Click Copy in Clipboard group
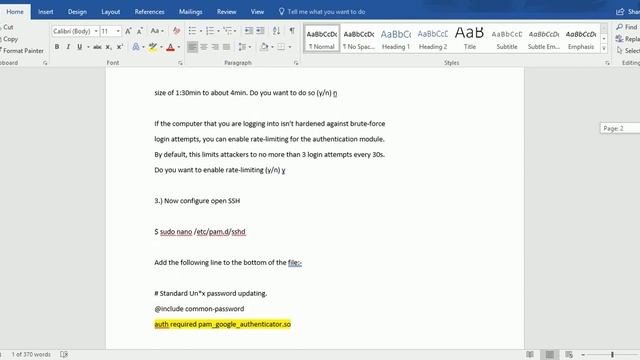 [x=10, y=39]
